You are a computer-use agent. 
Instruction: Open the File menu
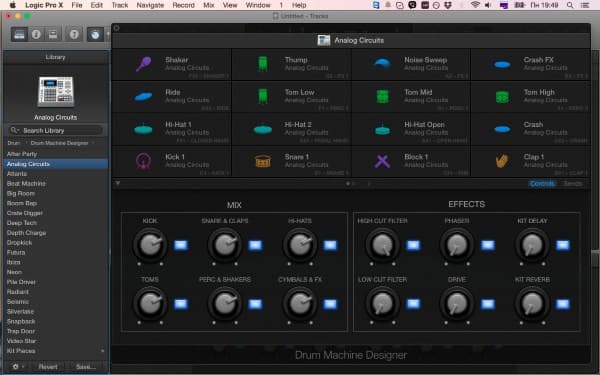(77, 5)
